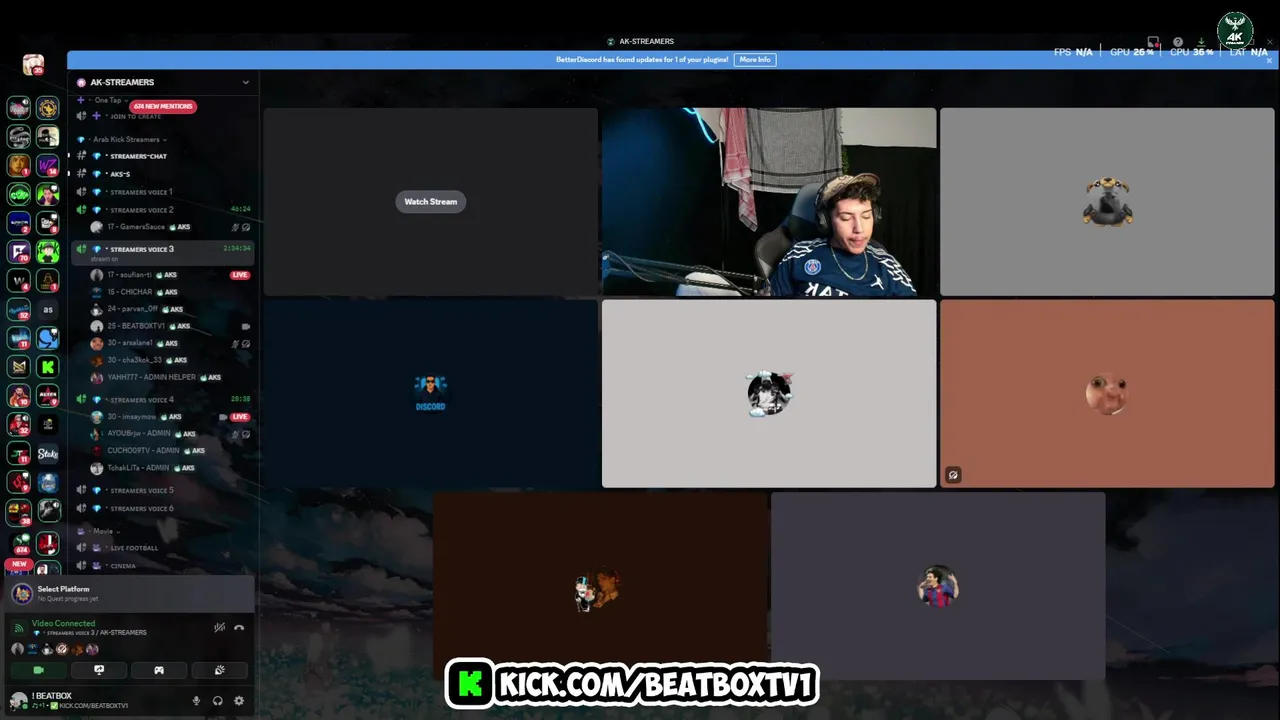The width and height of the screenshot is (1280, 720).
Task: Open the Select Platform quest panel
Action: coord(130,594)
